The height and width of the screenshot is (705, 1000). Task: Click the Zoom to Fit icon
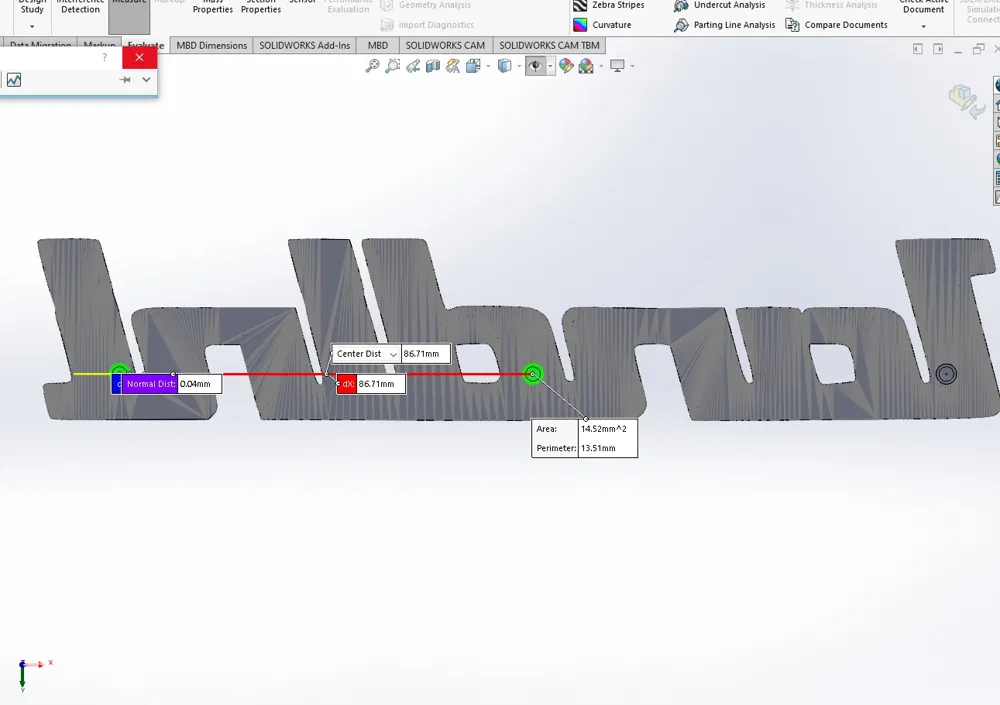[372, 66]
